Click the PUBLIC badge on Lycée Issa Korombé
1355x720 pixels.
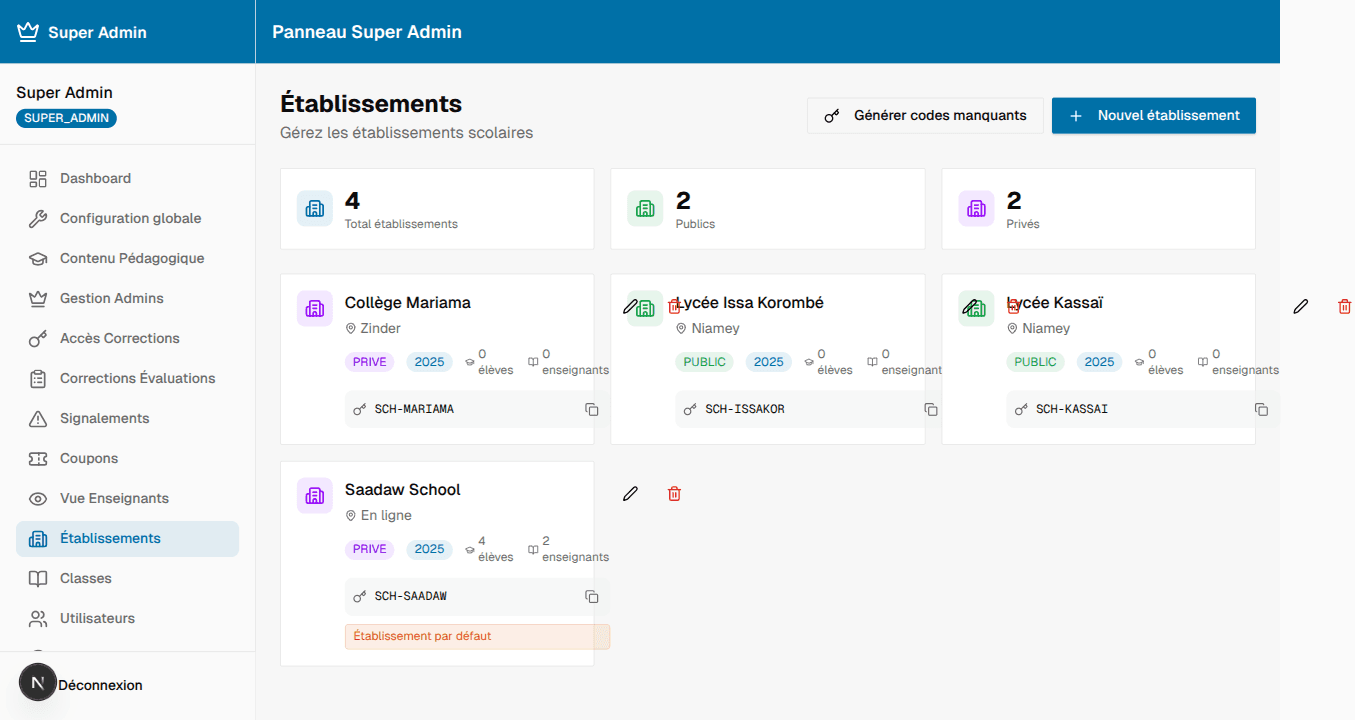(704, 362)
